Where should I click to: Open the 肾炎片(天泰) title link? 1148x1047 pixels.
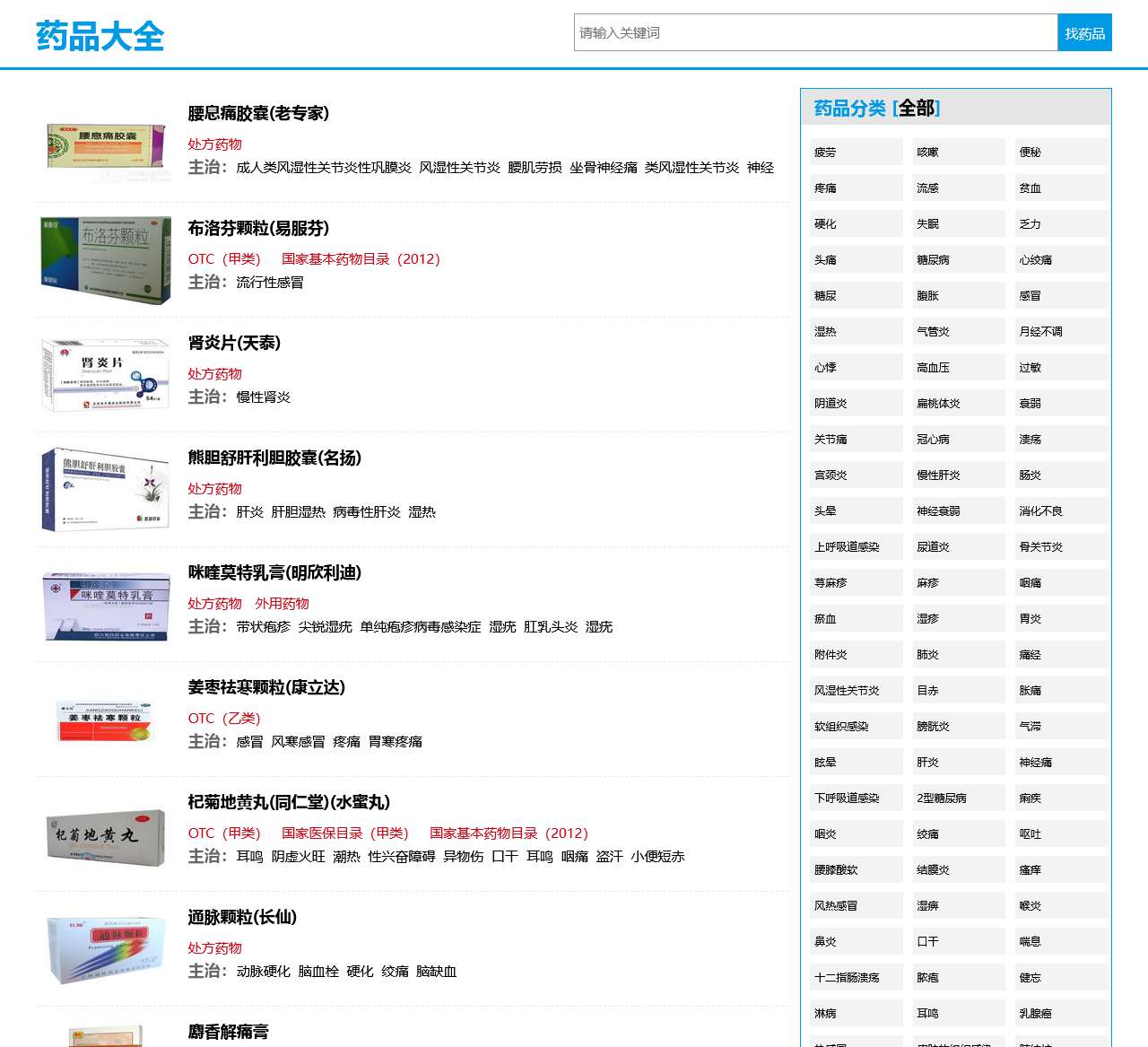point(234,343)
